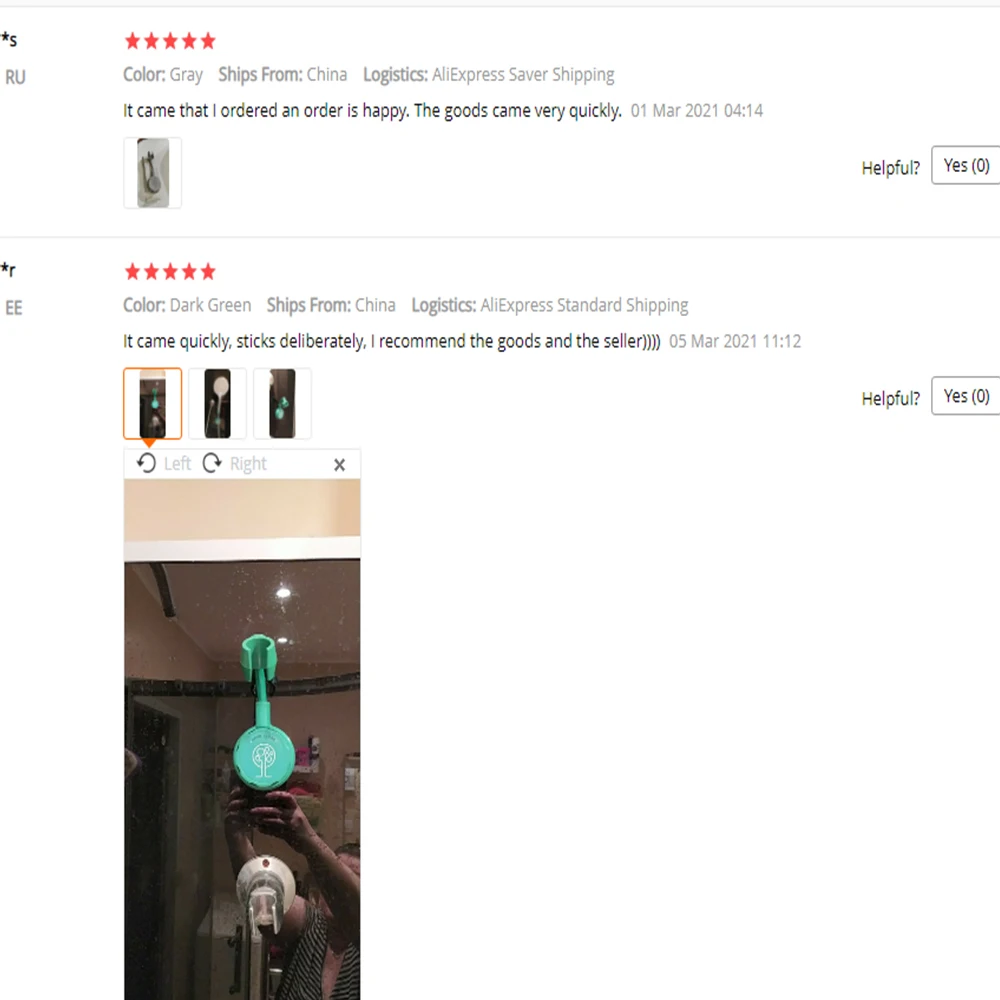The height and width of the screenshot is (1000, 1000).
Task: Click the AliExpress Saver Shipping text
Action: point(523,75)
